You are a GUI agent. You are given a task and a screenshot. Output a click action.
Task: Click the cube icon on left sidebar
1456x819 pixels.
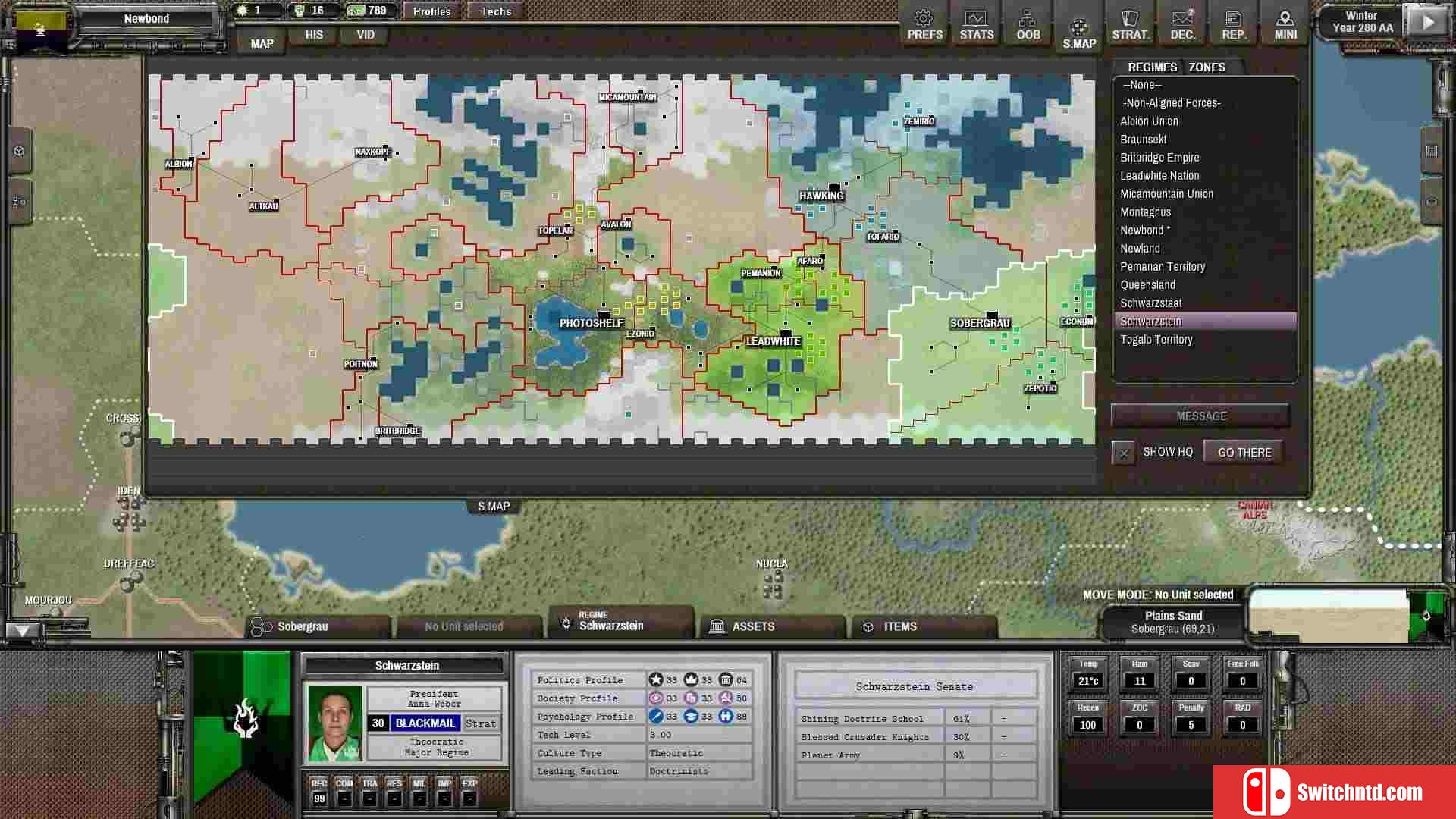pyautogui.click(x=19, y=151)
